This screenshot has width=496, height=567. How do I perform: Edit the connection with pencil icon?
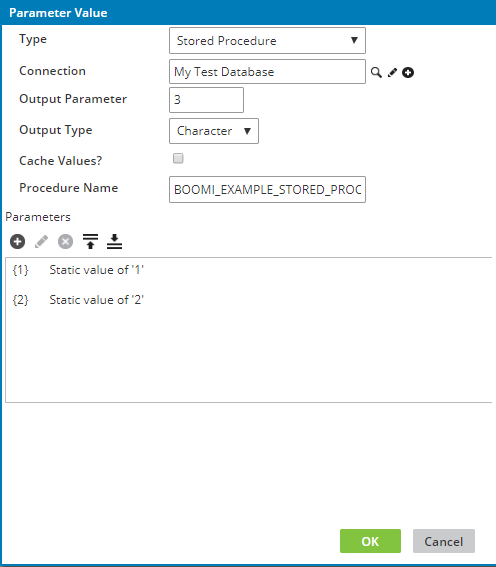point(392,72)
